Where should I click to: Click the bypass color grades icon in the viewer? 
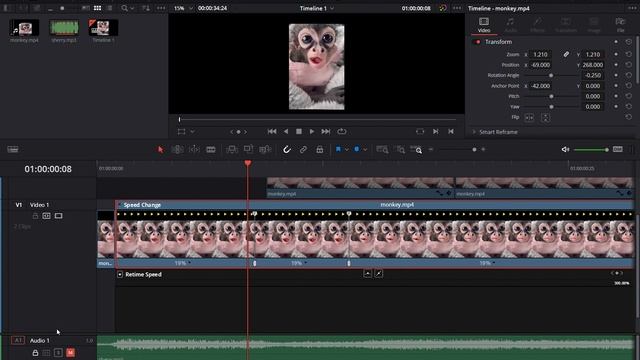click(x=443, y=8)
